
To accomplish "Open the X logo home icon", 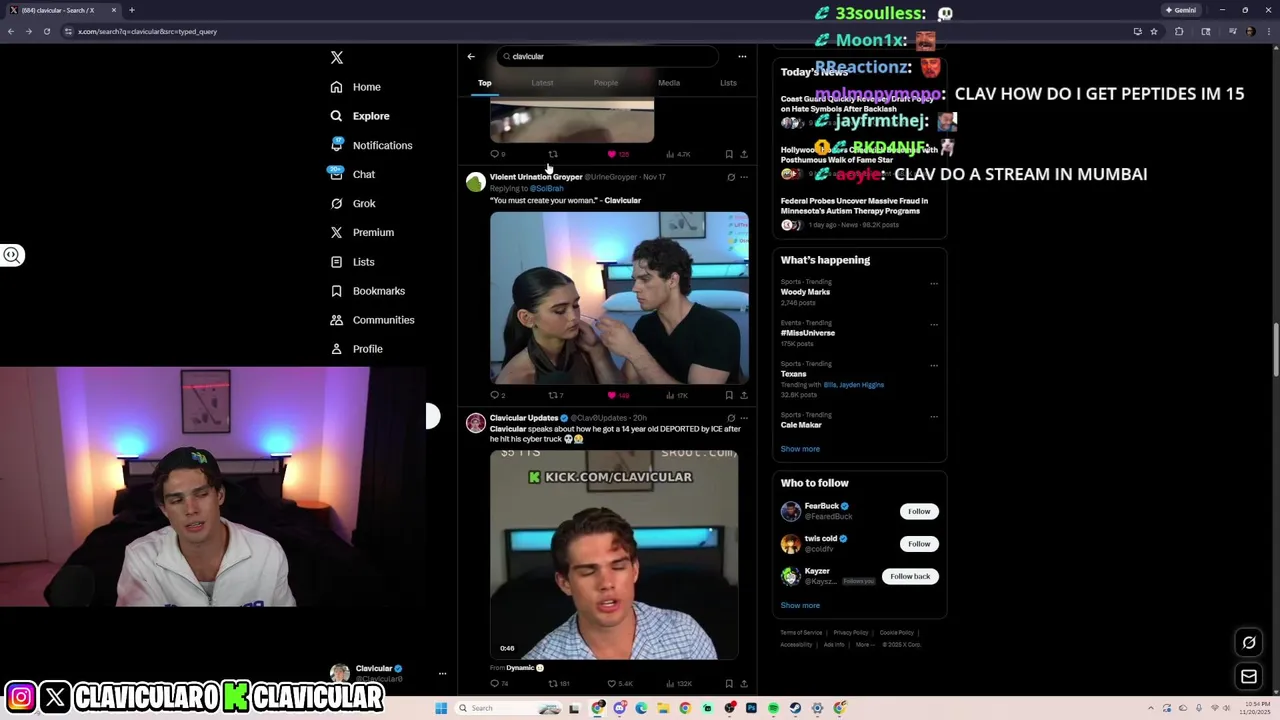I will click(x=337, y=58).
